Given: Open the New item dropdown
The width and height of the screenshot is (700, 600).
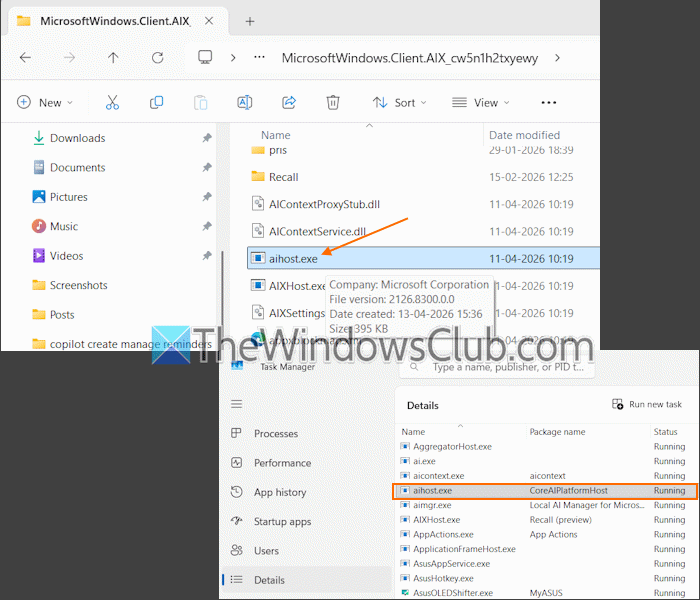Looking at the screenshot, I should pos(45,103).
